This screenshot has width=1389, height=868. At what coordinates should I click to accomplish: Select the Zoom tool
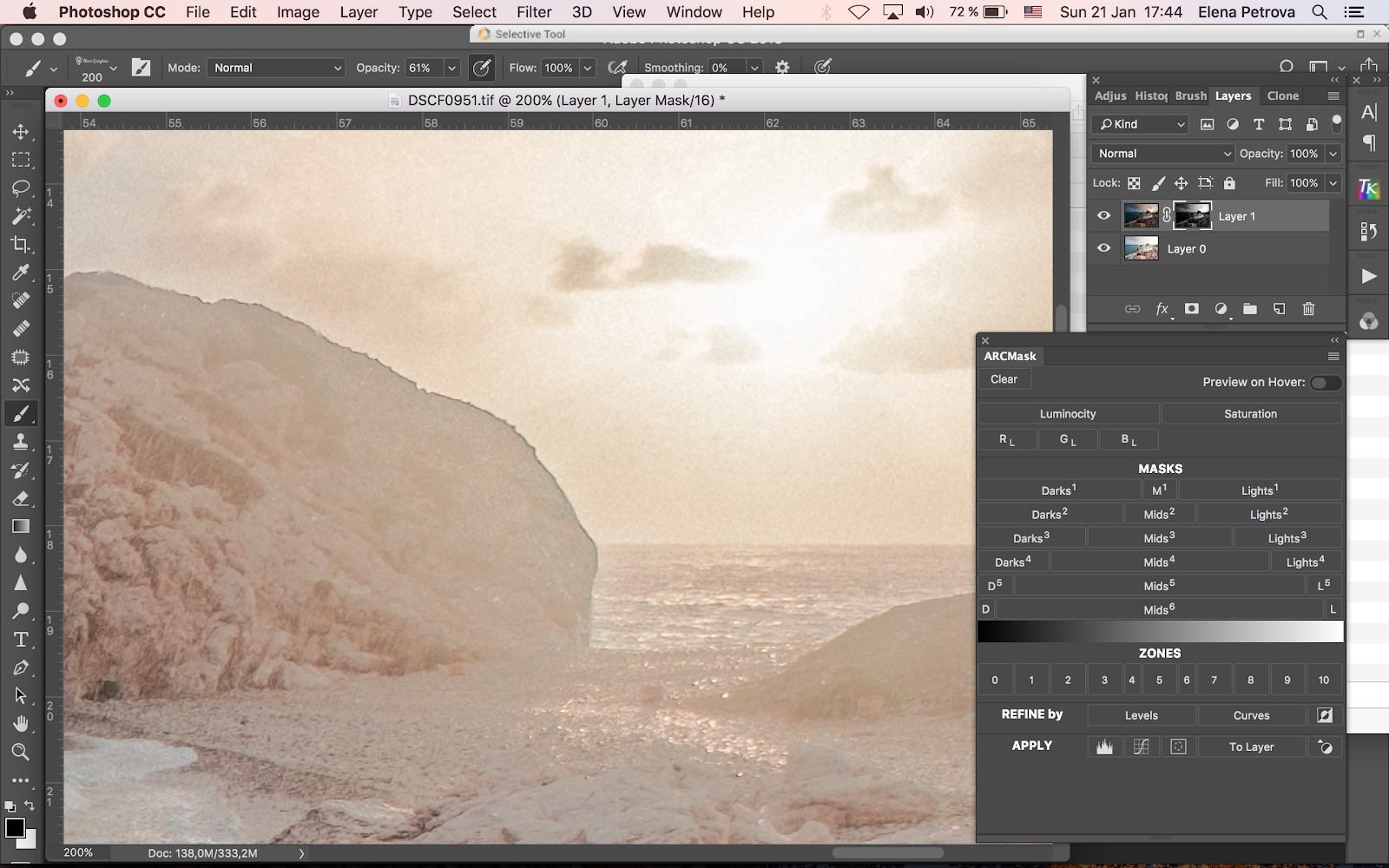(x=21, y=752)
